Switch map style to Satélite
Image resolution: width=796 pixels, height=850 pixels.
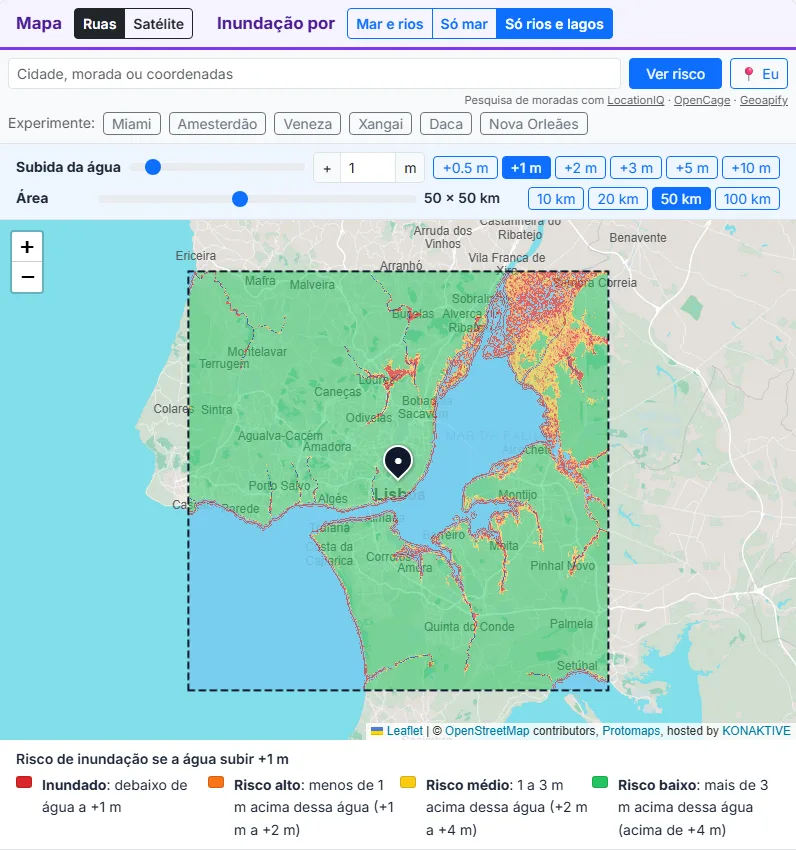pyautogui.click(x=158, y=24)
